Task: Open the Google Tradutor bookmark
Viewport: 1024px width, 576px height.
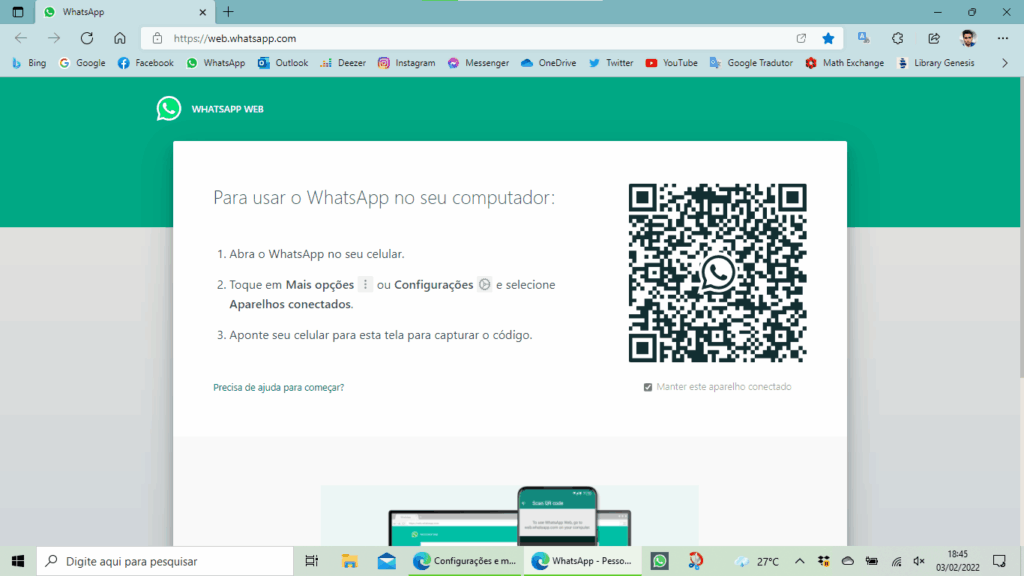Action: [714, 62]
